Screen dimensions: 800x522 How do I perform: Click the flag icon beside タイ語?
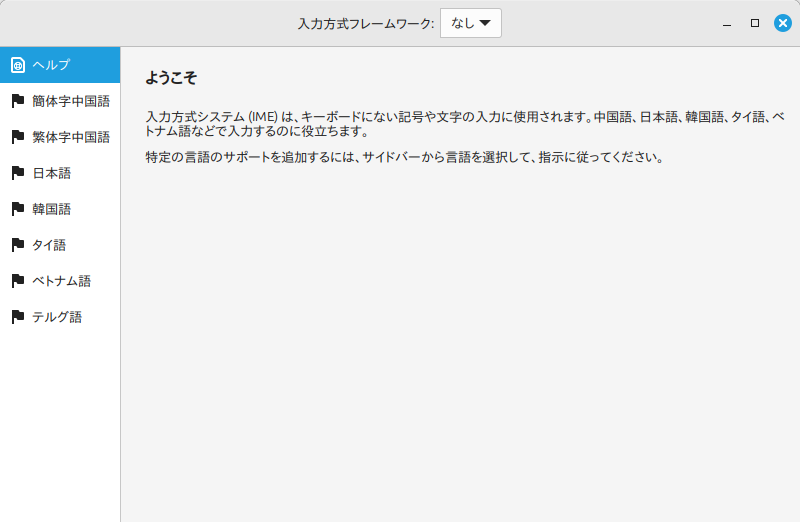tap(18, 245)
